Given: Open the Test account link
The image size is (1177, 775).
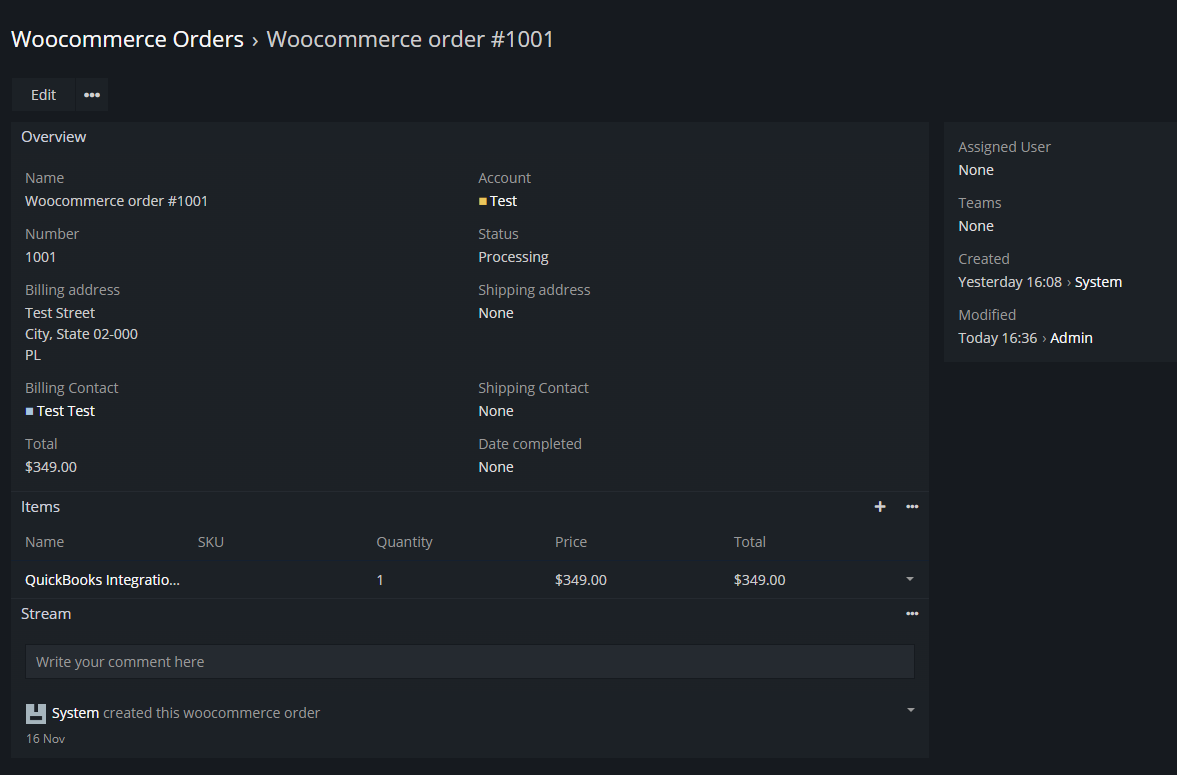Looking at the screenshot, I should [503, 201].
